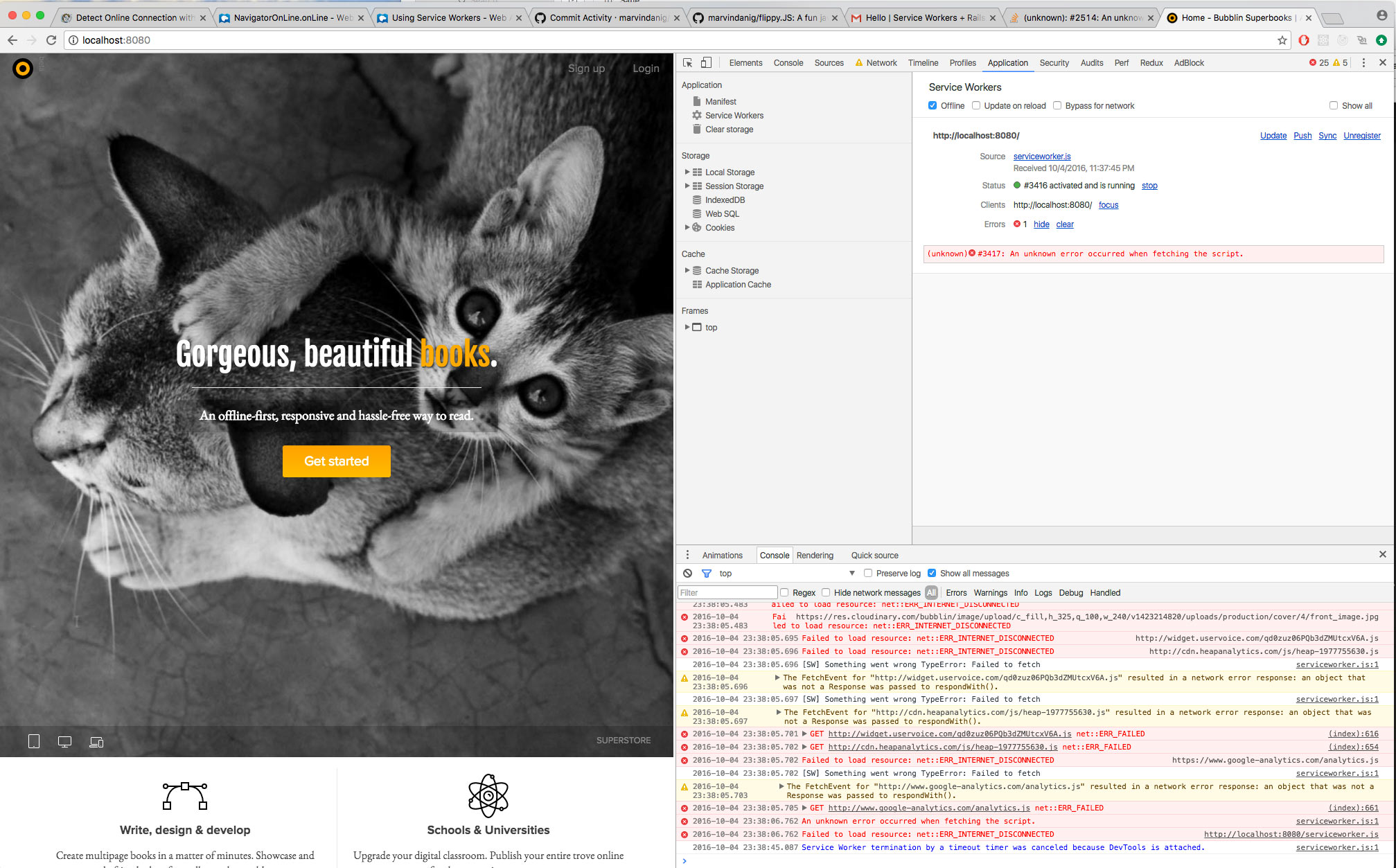Click the console filter funnel icon

point(707,574)
